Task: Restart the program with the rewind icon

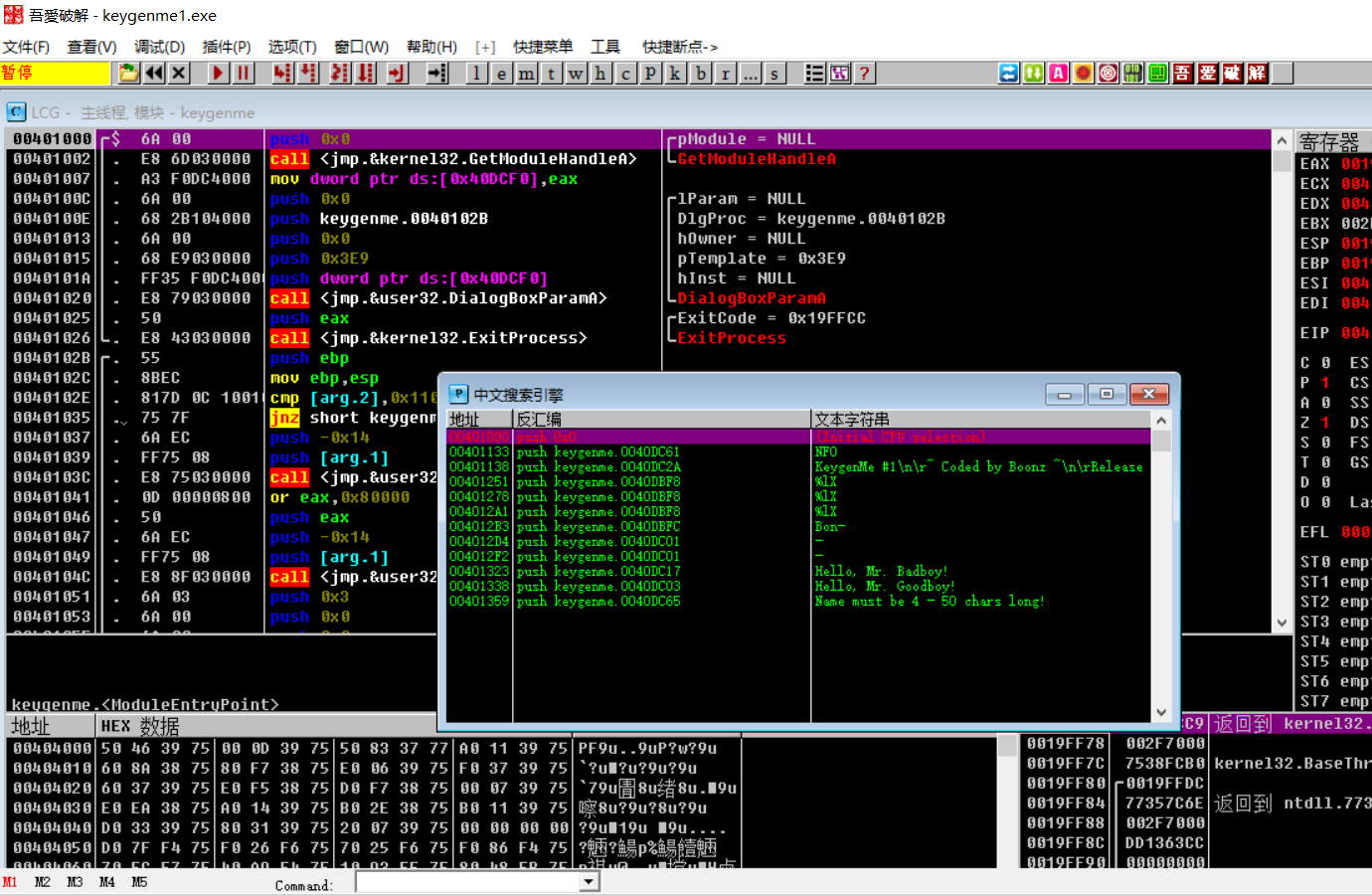Action: (154, 73)
